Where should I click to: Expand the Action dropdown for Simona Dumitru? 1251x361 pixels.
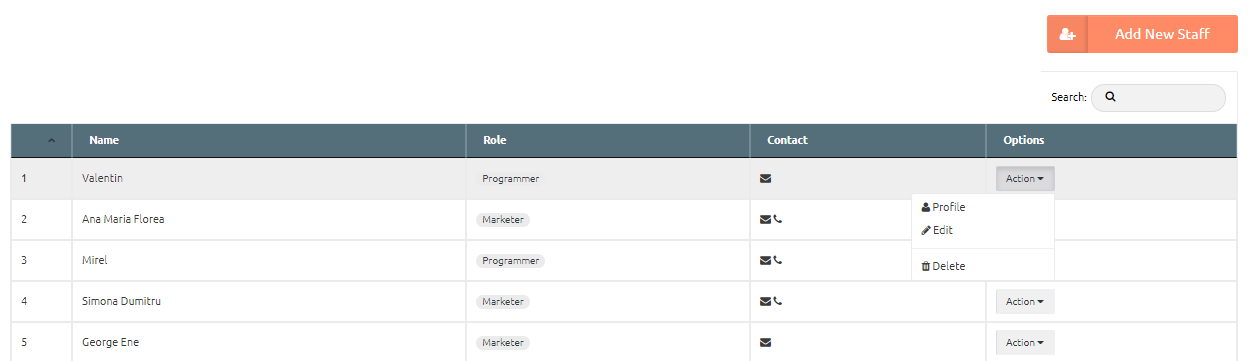[x=1025, y=301]
